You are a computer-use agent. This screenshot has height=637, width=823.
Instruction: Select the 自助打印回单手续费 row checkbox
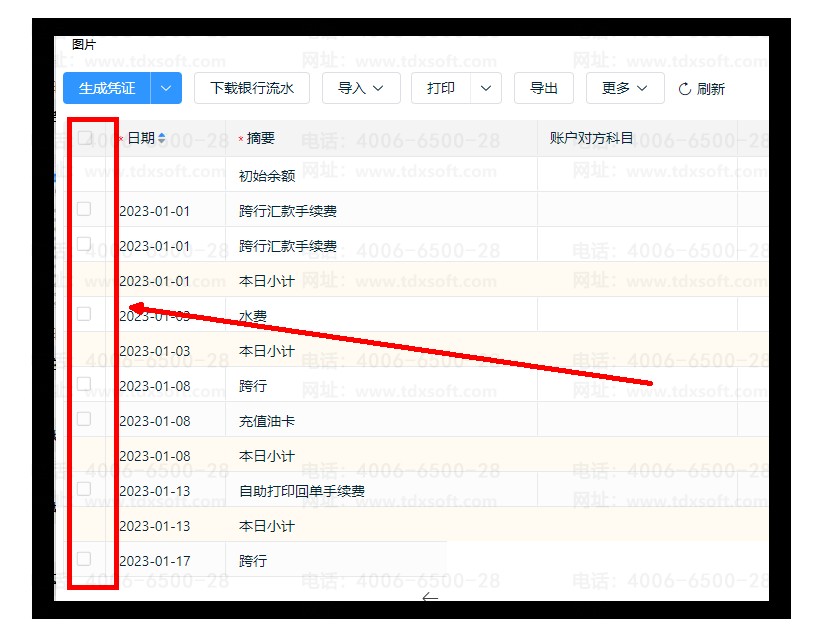(x=84, y=489)
